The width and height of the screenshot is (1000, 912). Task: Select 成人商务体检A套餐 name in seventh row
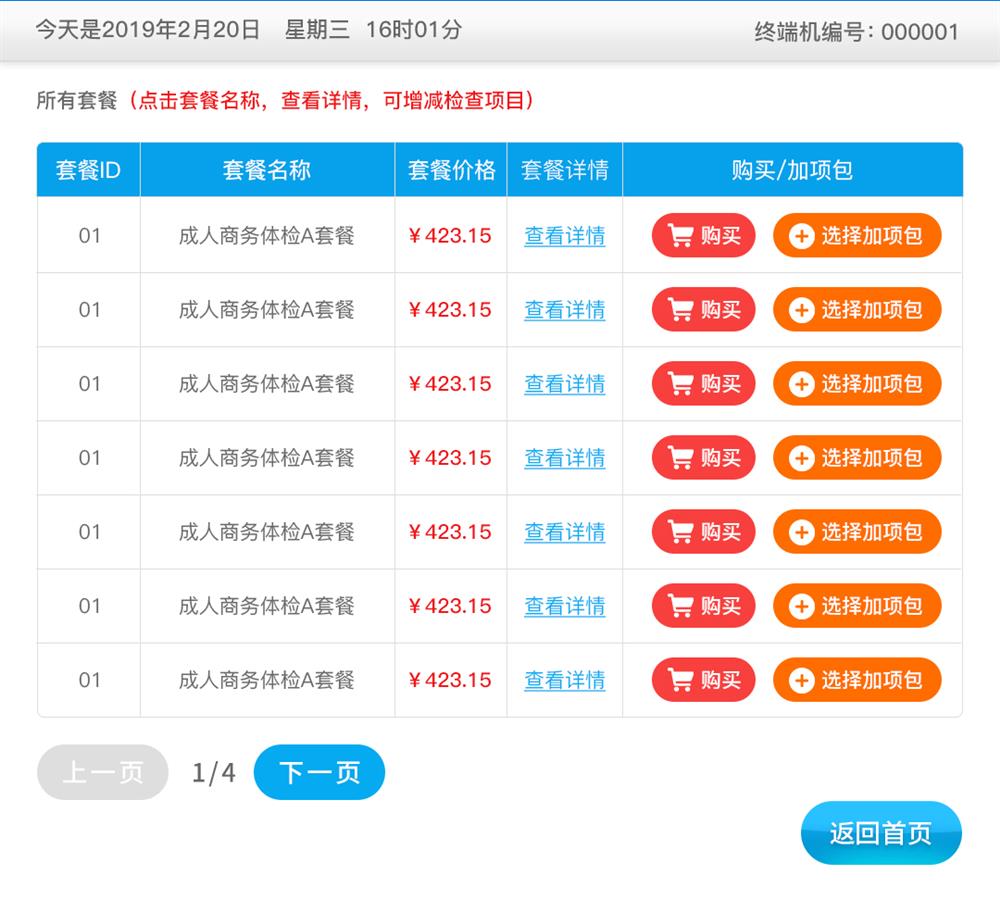267,679
